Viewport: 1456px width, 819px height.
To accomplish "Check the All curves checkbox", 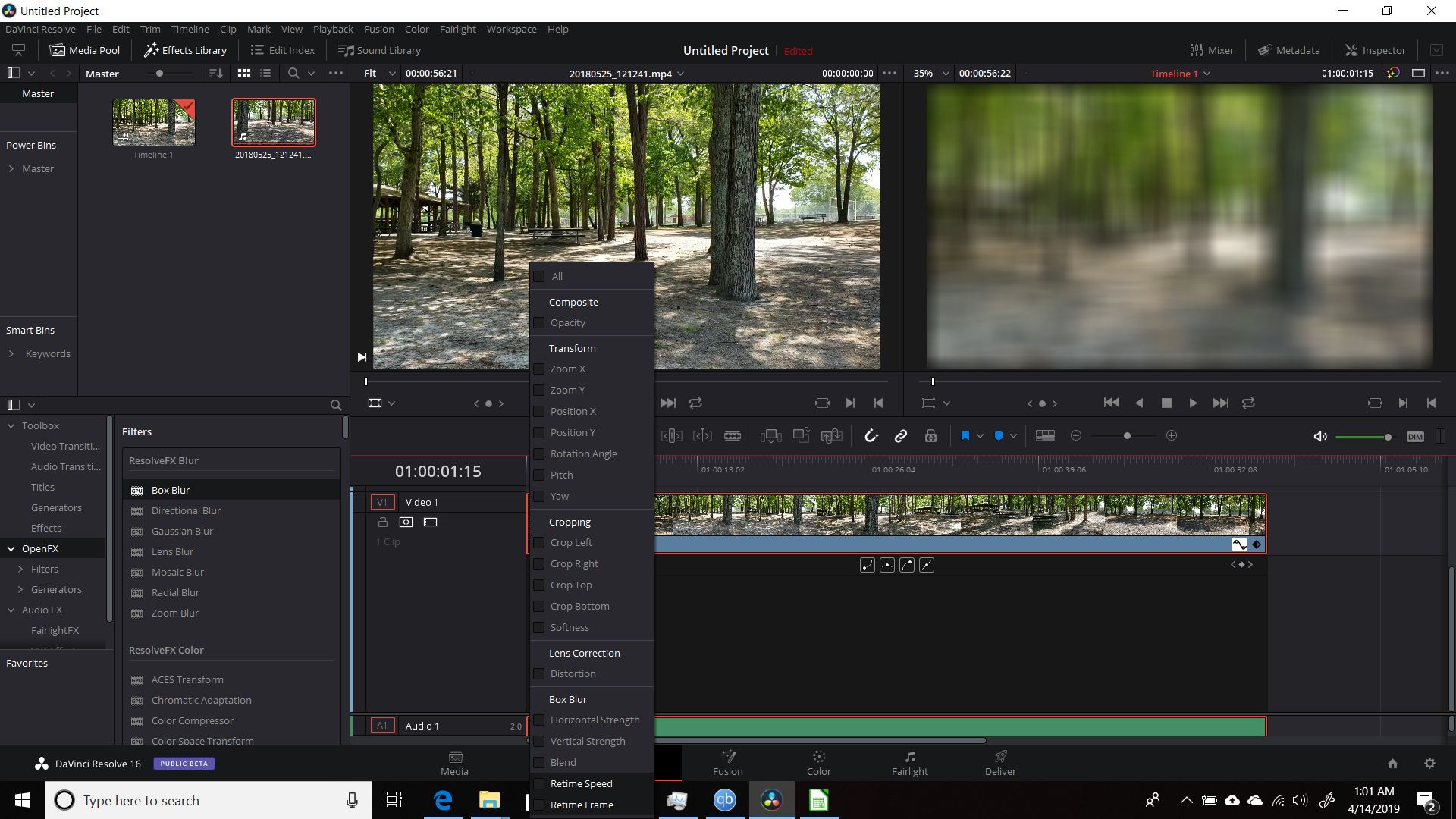I will 539,276.
